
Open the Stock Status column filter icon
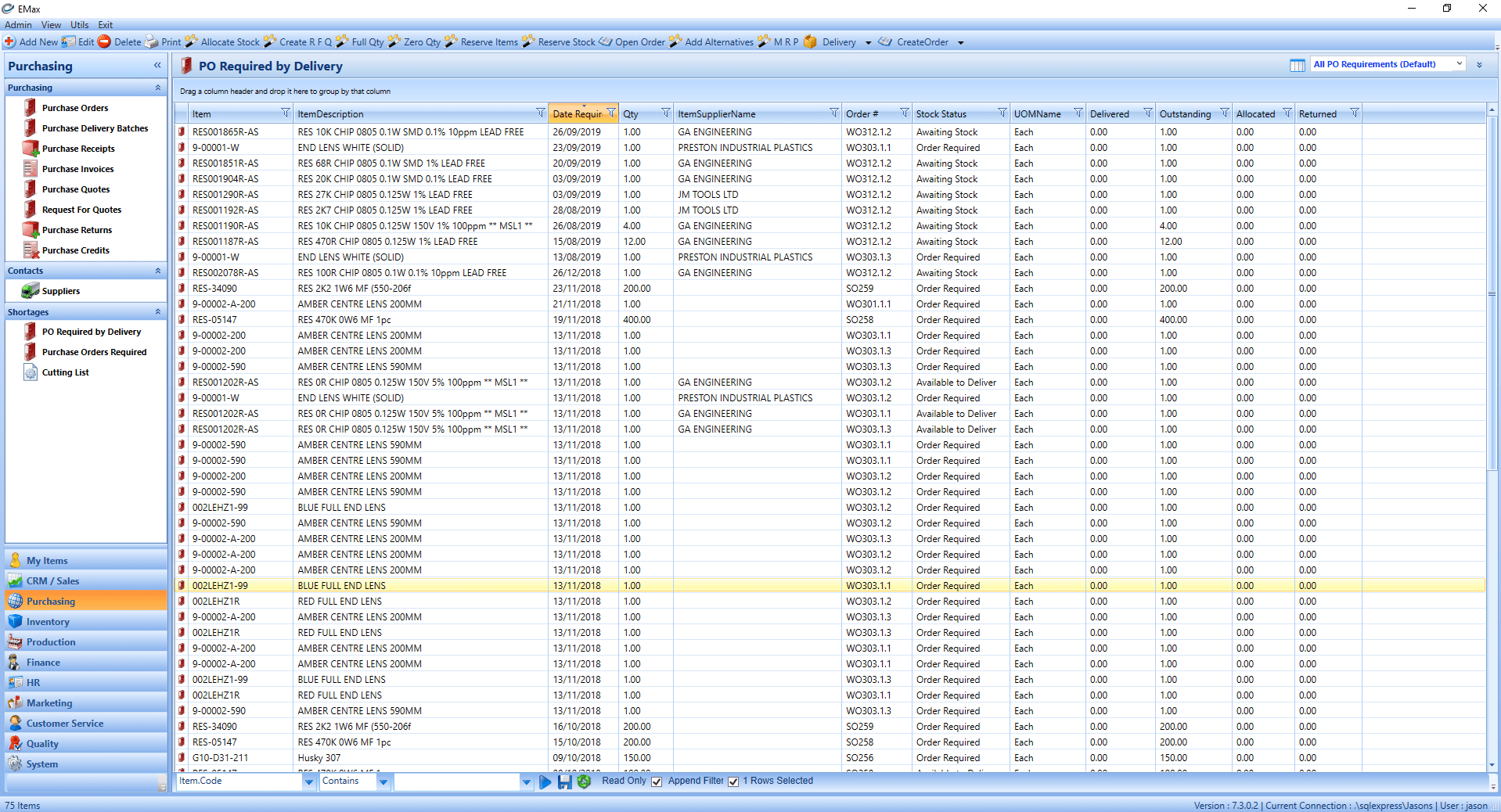pyautogui.click(x=1002, y=113)
